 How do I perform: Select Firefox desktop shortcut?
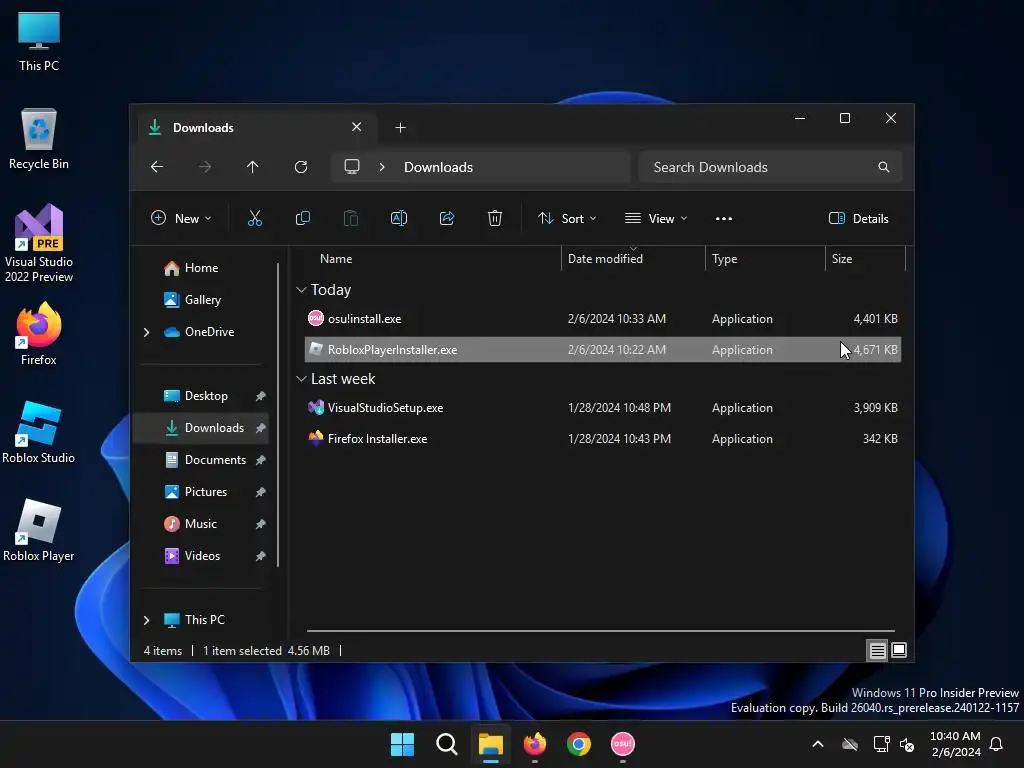(x=39, y=334)
